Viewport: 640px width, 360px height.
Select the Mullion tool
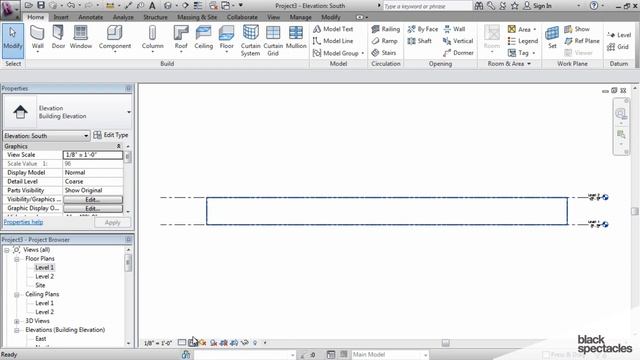(296, 38)
